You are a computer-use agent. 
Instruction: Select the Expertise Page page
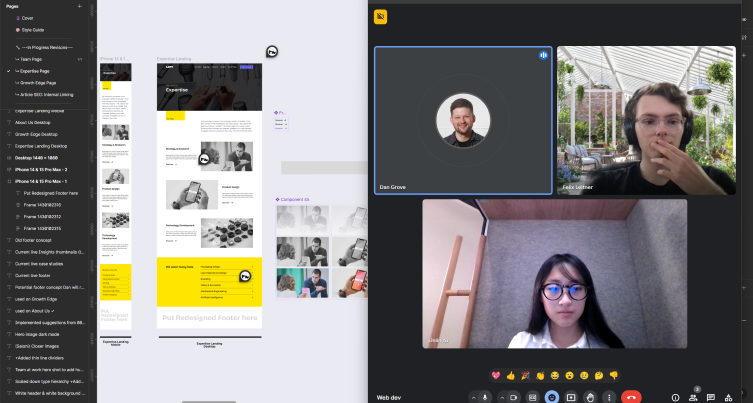point(35,71)
